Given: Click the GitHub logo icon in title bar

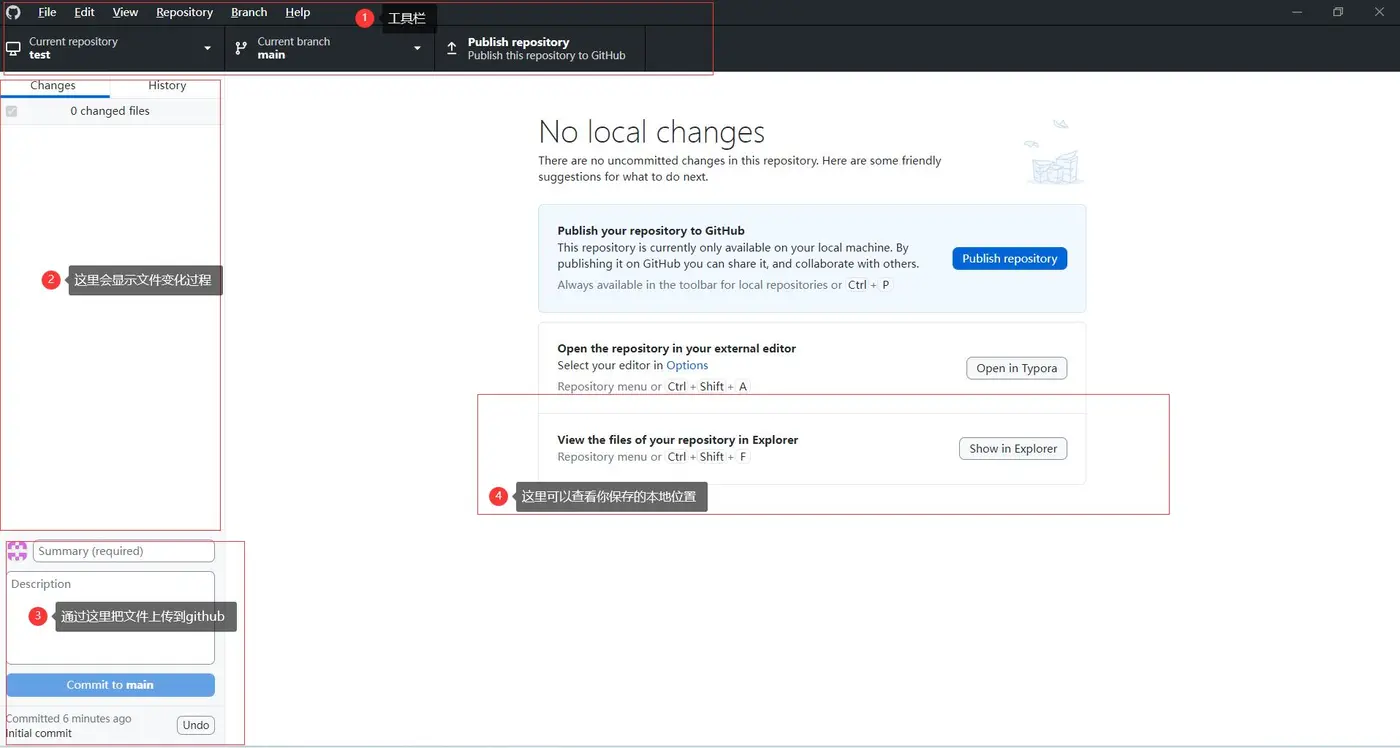Looking at the screenshot, I should (13, 12).
